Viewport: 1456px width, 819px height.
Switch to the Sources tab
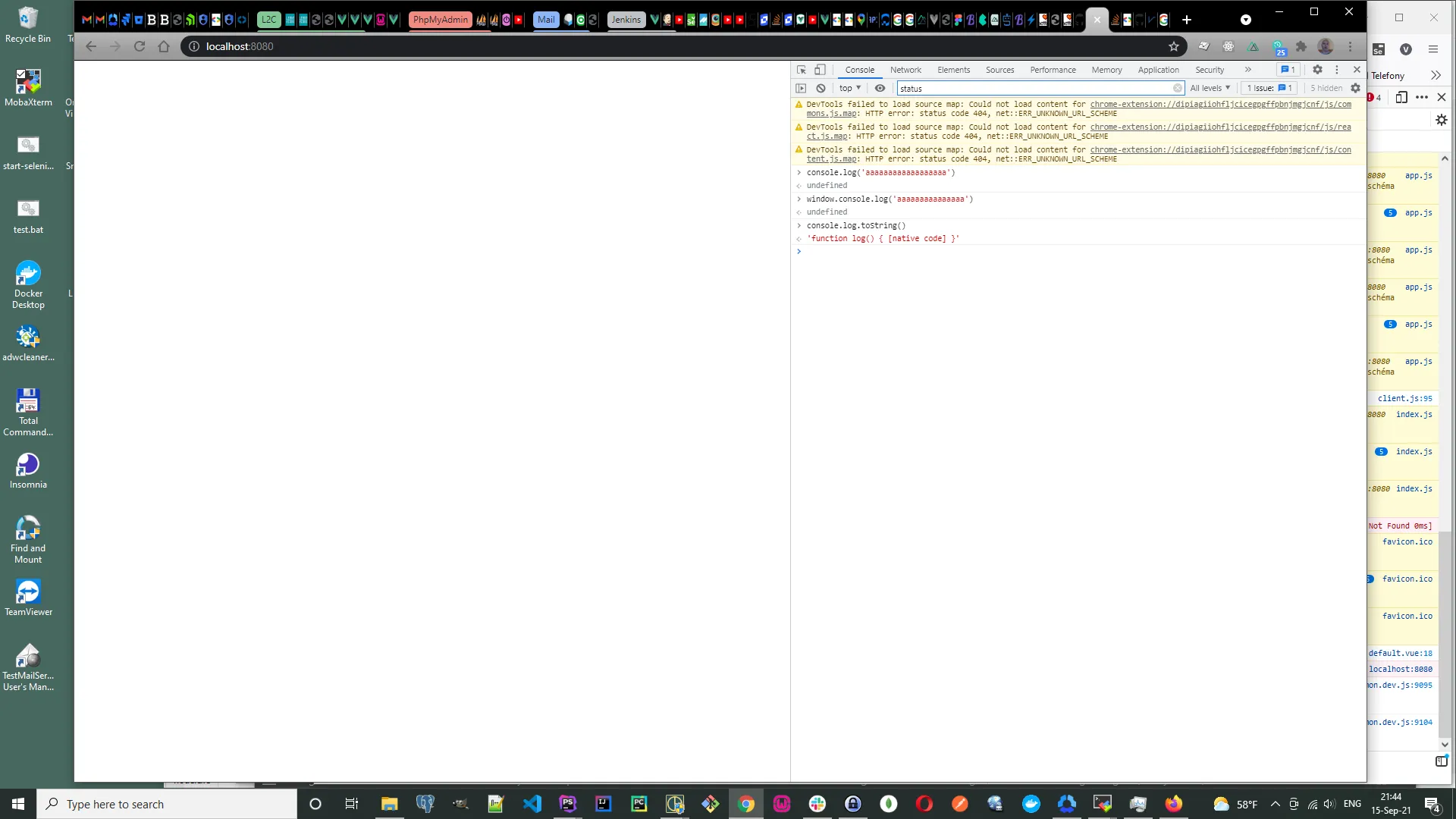999,70
